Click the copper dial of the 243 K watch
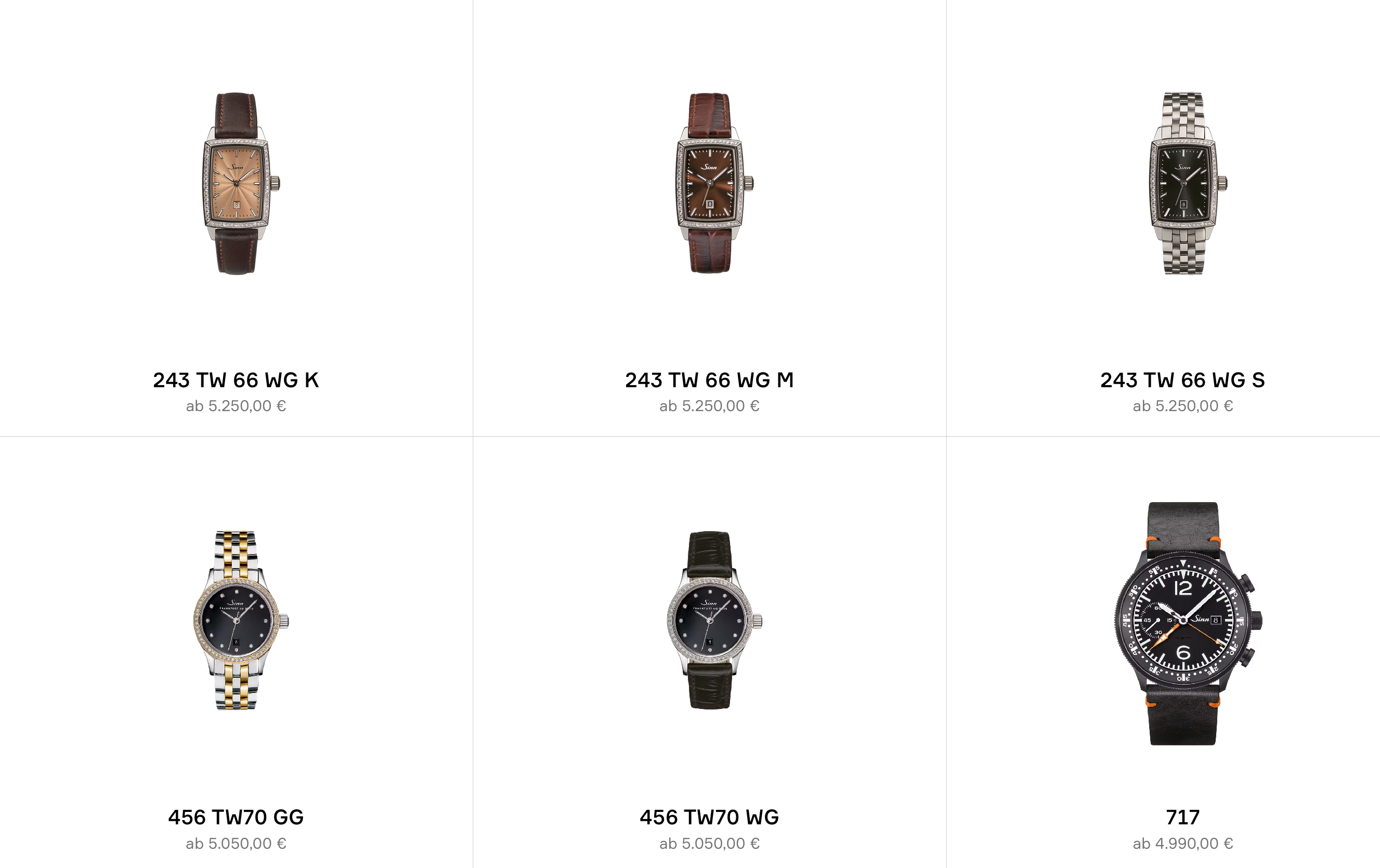 (236, 183)
